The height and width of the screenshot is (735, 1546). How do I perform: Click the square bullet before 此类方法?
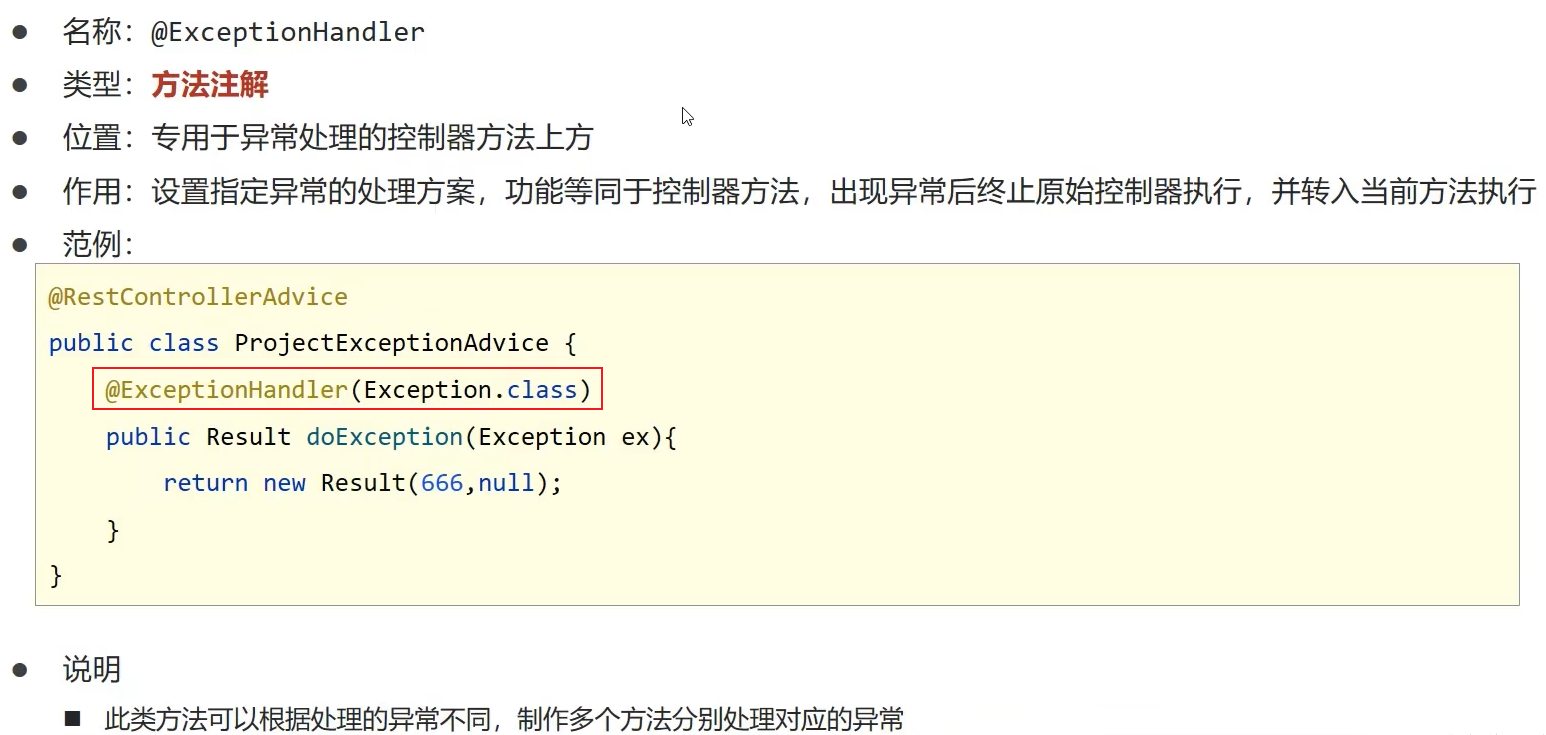72,719
